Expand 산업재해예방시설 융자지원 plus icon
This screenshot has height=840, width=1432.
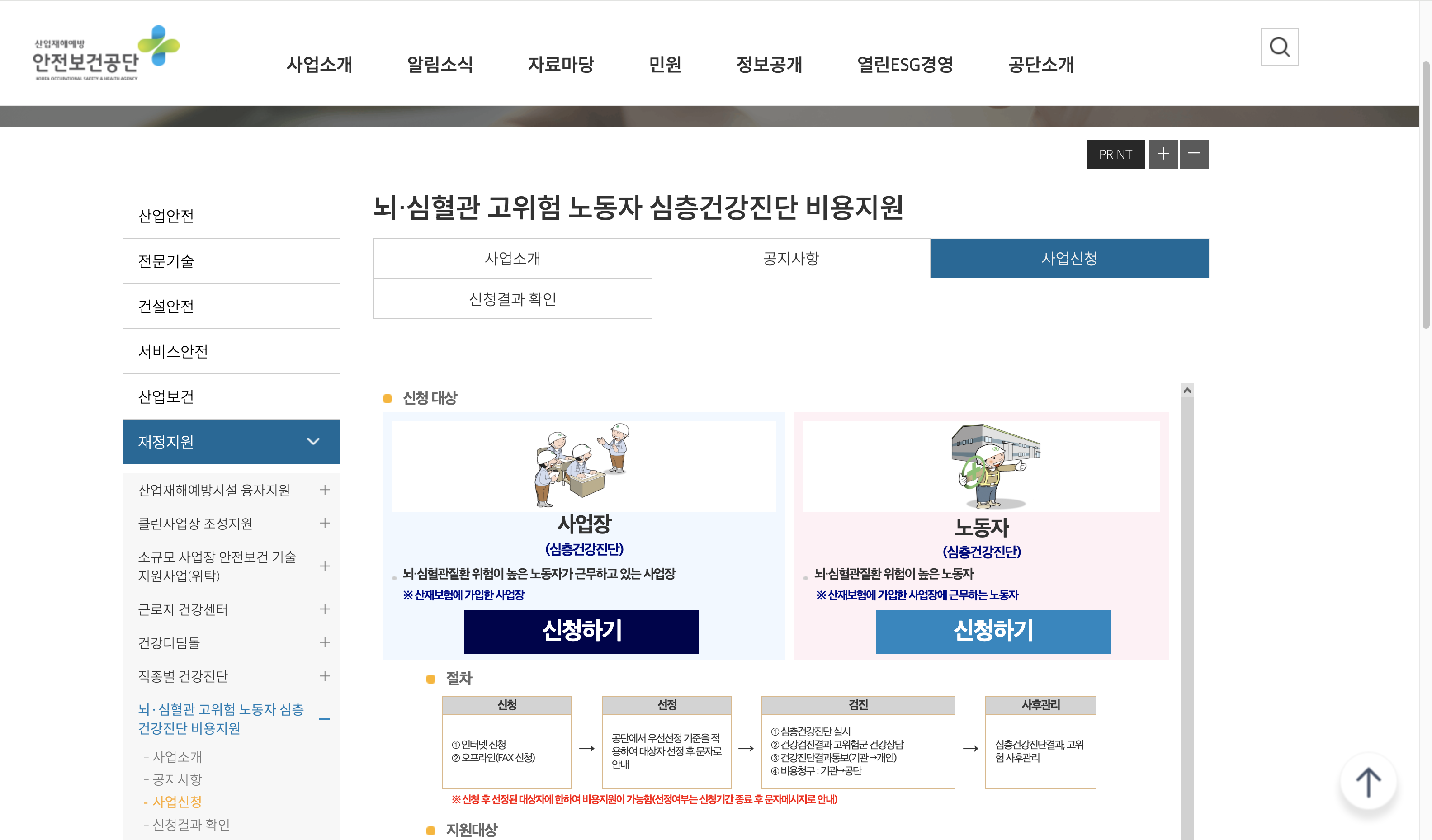tap(325, 490)
